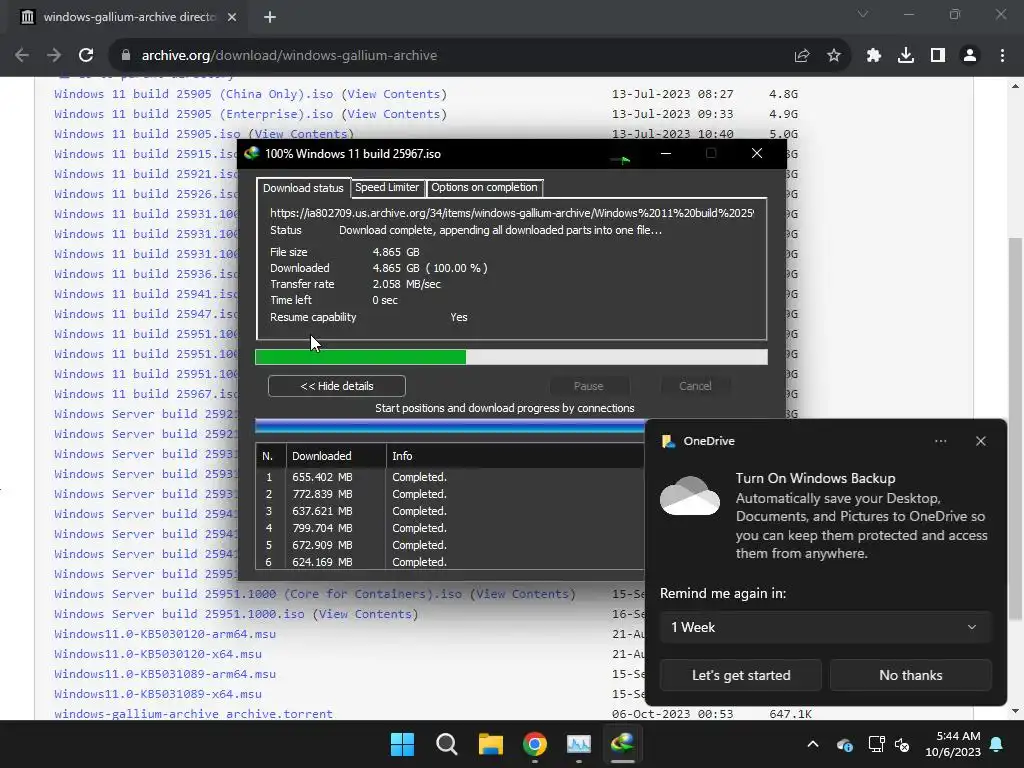Open 'Windows 11 build 25905 (China Only).iso' link
Viewport: 1024px width, 768px height.
[193, 94]
